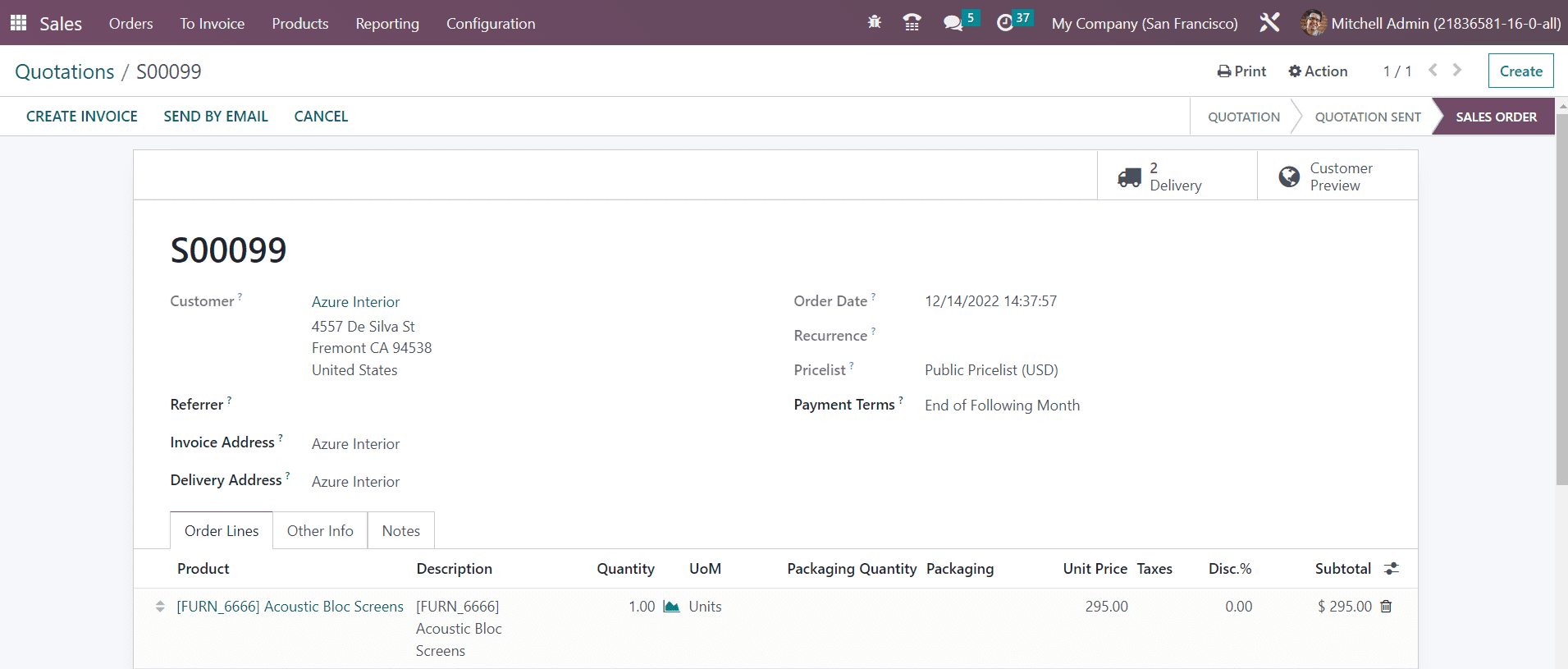Go to next record arrow
The image size is (1568, 669).
pos(1457,71)
